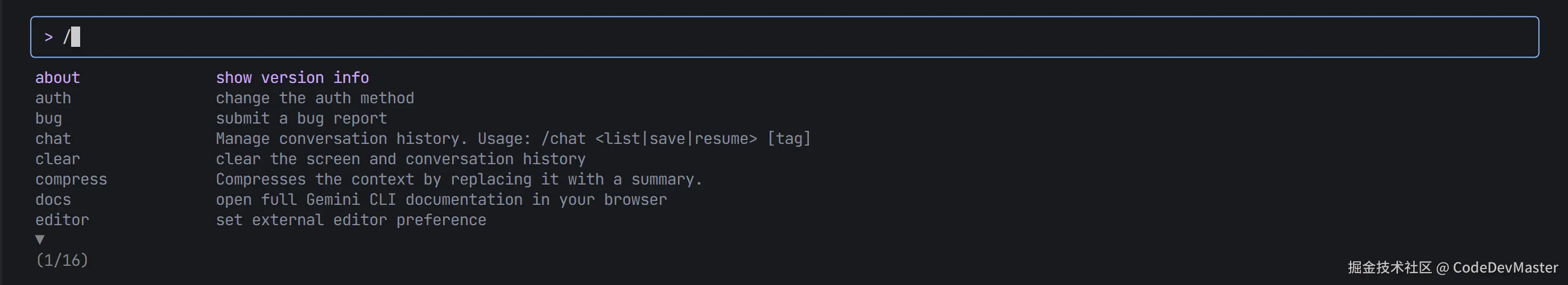Click the slash command input box
This screenshot has width=1568, height=285.
(784, 37)
